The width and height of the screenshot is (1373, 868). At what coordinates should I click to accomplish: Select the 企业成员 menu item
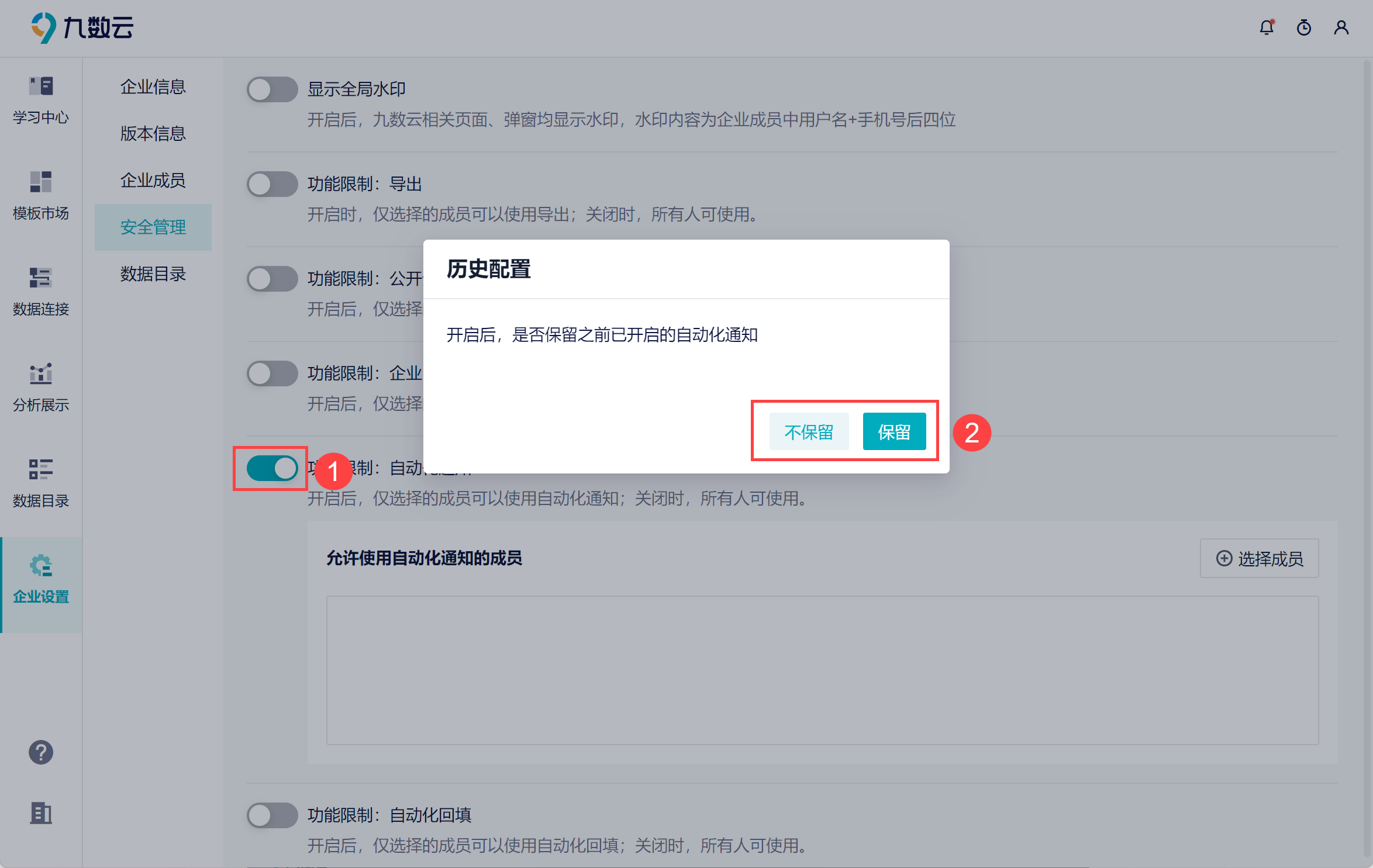(x=153, y=180)
